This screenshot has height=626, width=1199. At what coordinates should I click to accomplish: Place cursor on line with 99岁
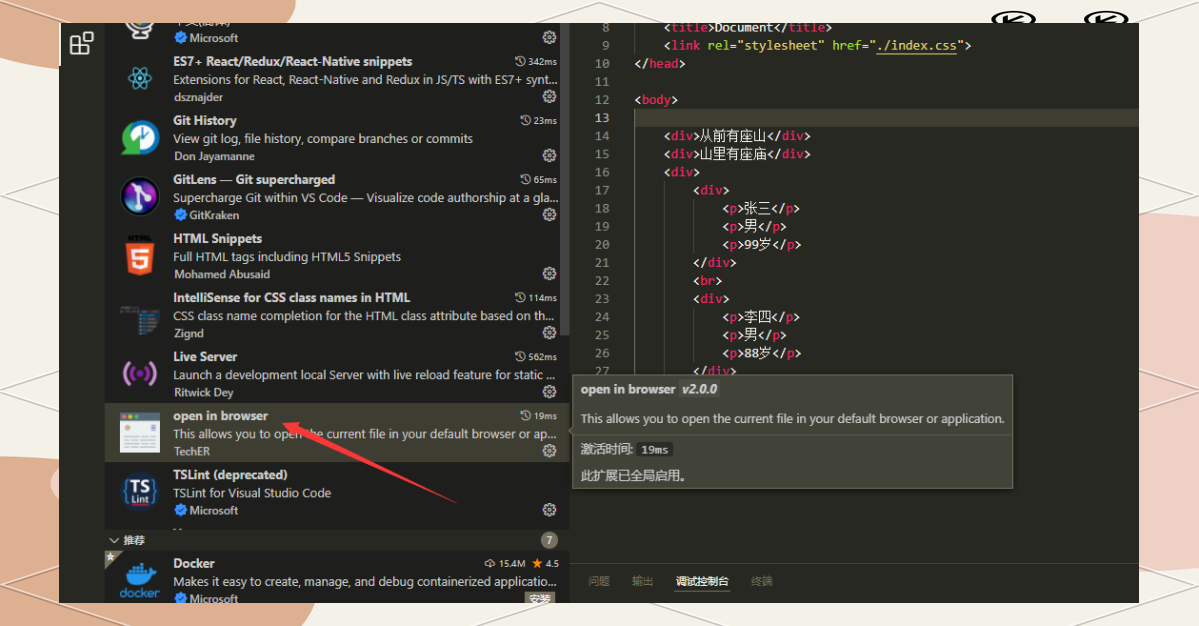pos(762,245)
